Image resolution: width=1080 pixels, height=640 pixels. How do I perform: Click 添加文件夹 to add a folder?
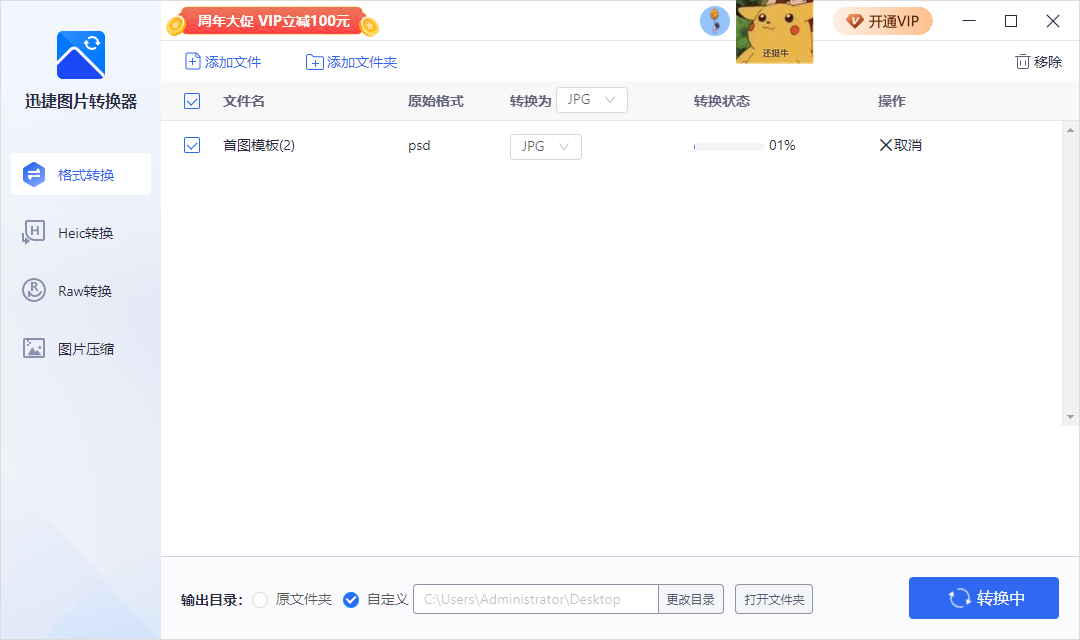[351, 62]
